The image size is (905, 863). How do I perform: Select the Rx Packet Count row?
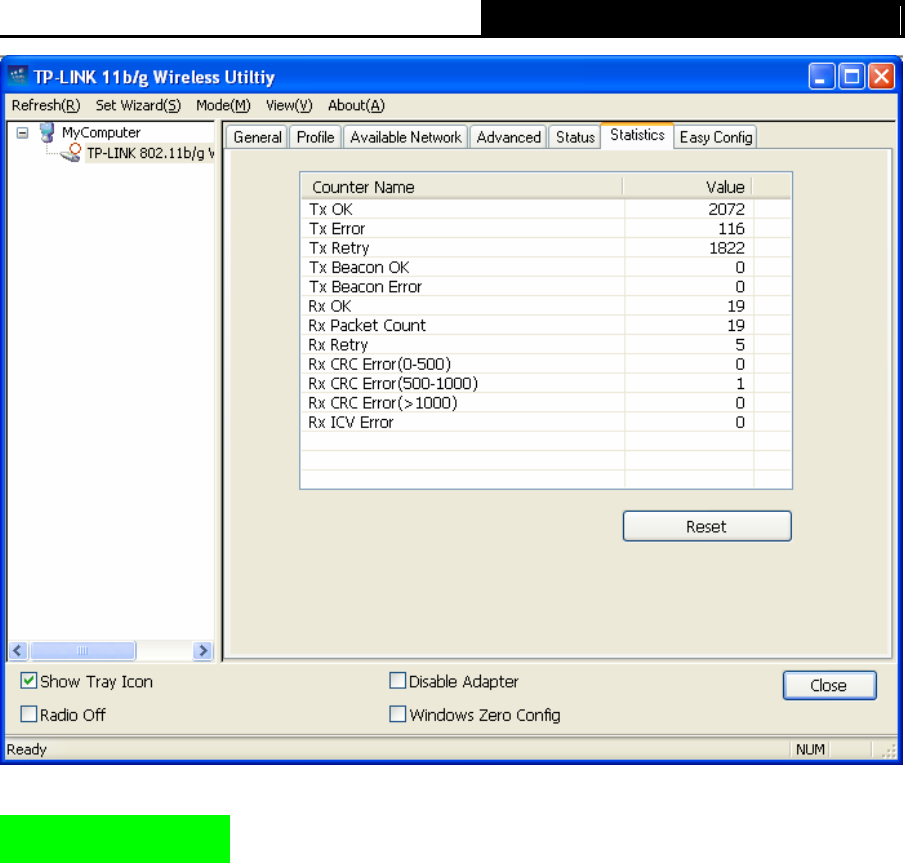[x=546, y=326]
